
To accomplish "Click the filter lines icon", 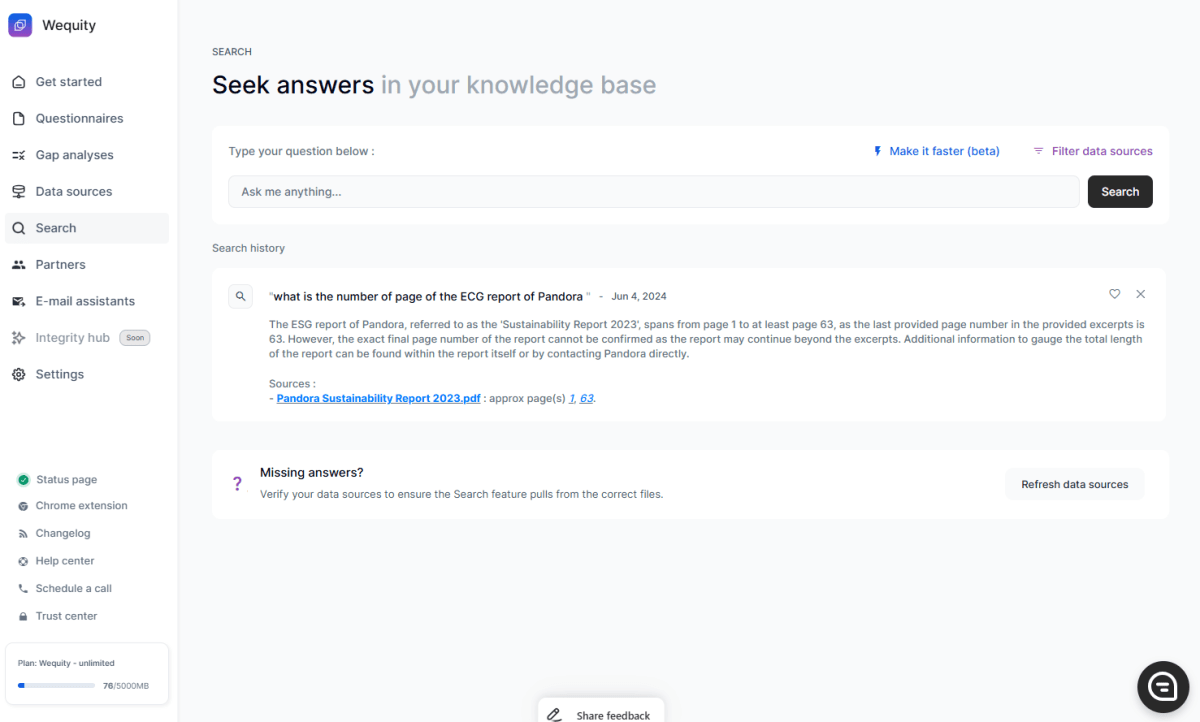I will tap(1038, 151).
